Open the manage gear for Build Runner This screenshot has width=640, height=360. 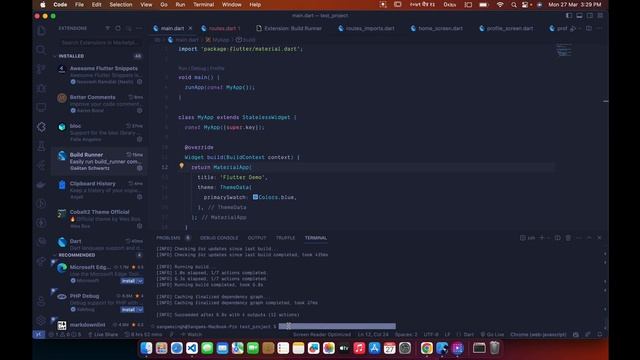click(x=140, y=168)
